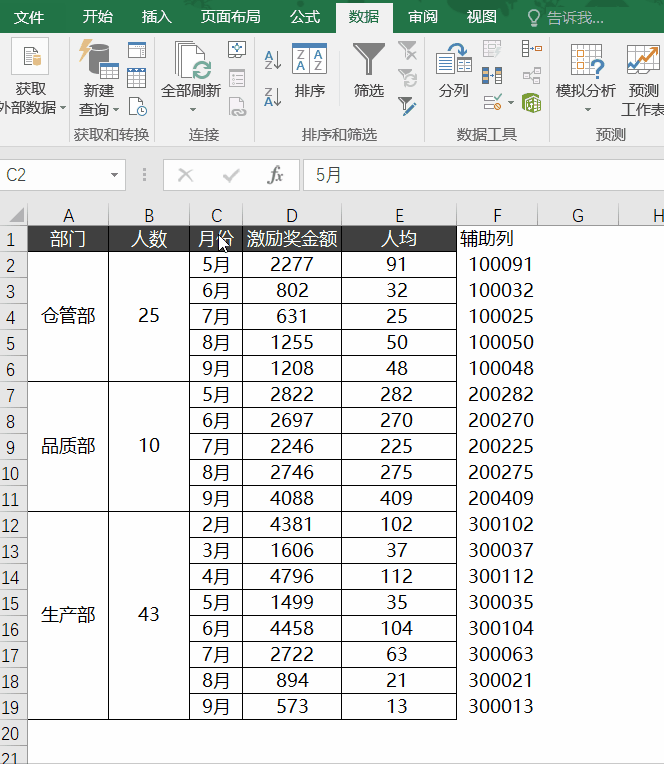Click Clear filter icon
The image size is (664, 764).
(x=407, y=50)
